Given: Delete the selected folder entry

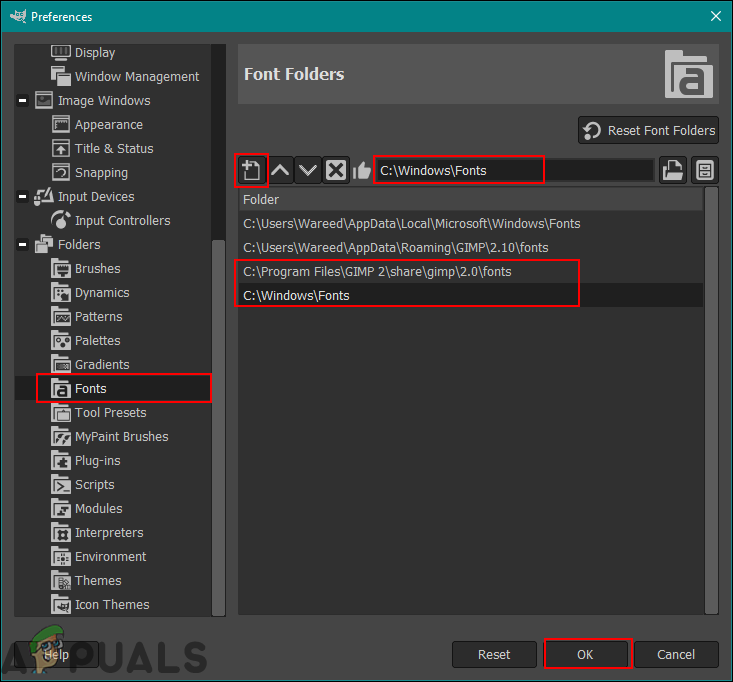Looking at the screenshot, I should (336, 170).
